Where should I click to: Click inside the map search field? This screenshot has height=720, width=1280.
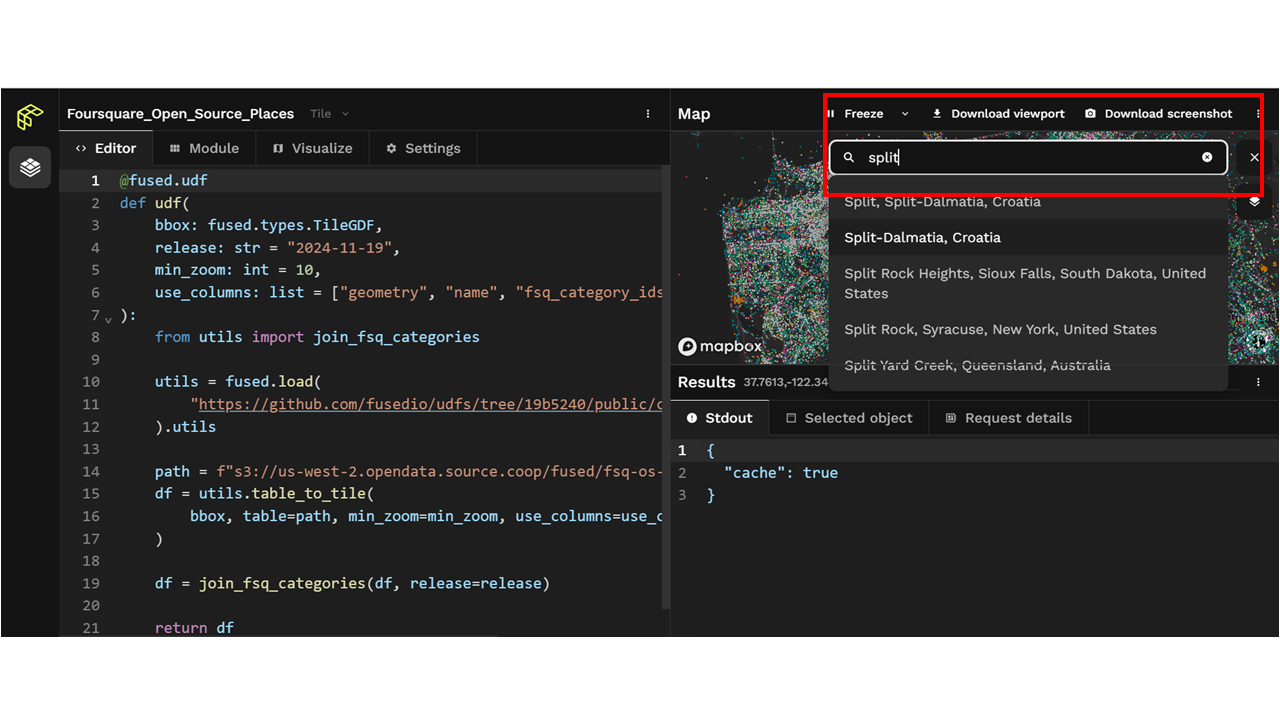1030,158
